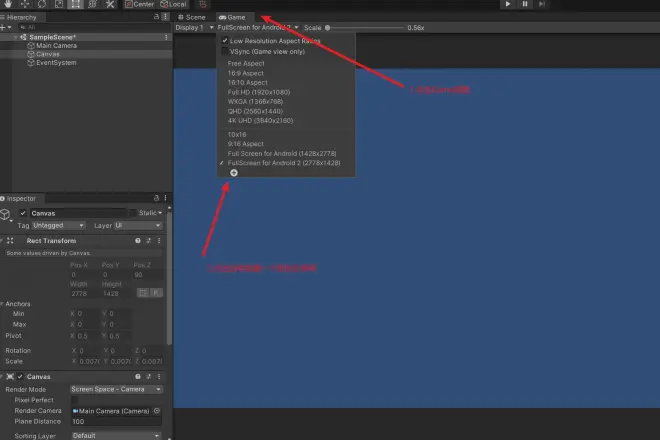Click the Plane Distance input field
Viewport: 660px width, 440px height.
117,421
